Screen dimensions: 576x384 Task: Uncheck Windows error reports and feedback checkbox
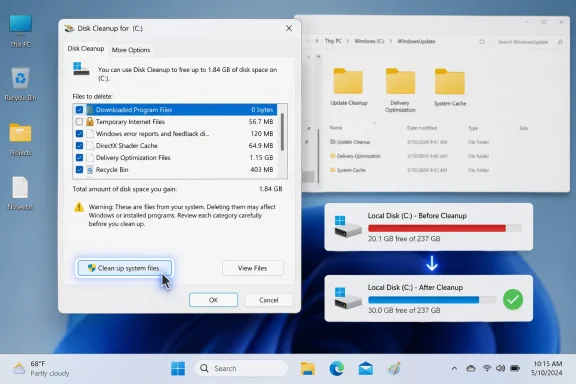[x=79, y=134]
